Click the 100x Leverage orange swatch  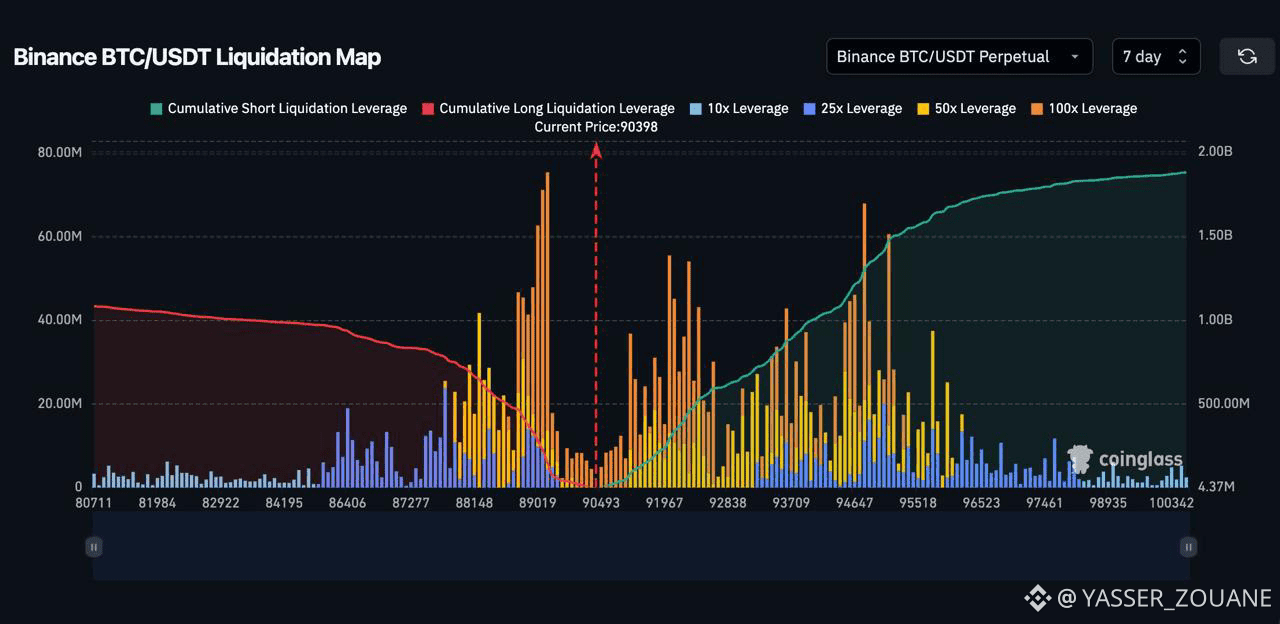point(1037,108)
